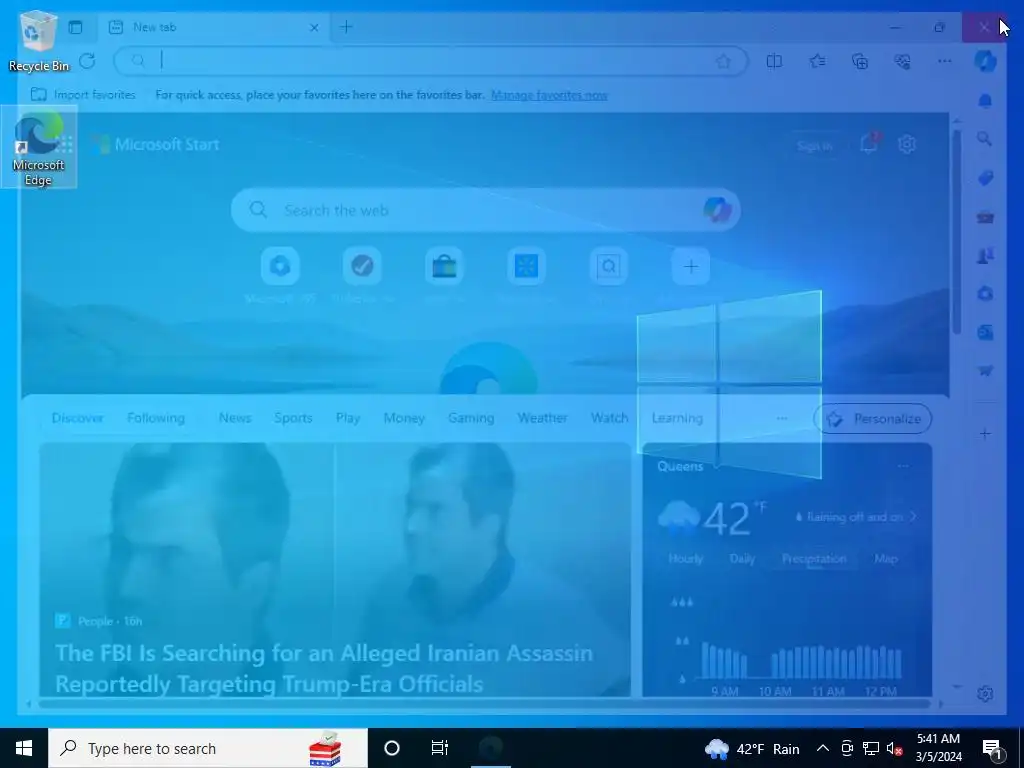
Task: Open the Money feed tab
Action: (404, 418)
